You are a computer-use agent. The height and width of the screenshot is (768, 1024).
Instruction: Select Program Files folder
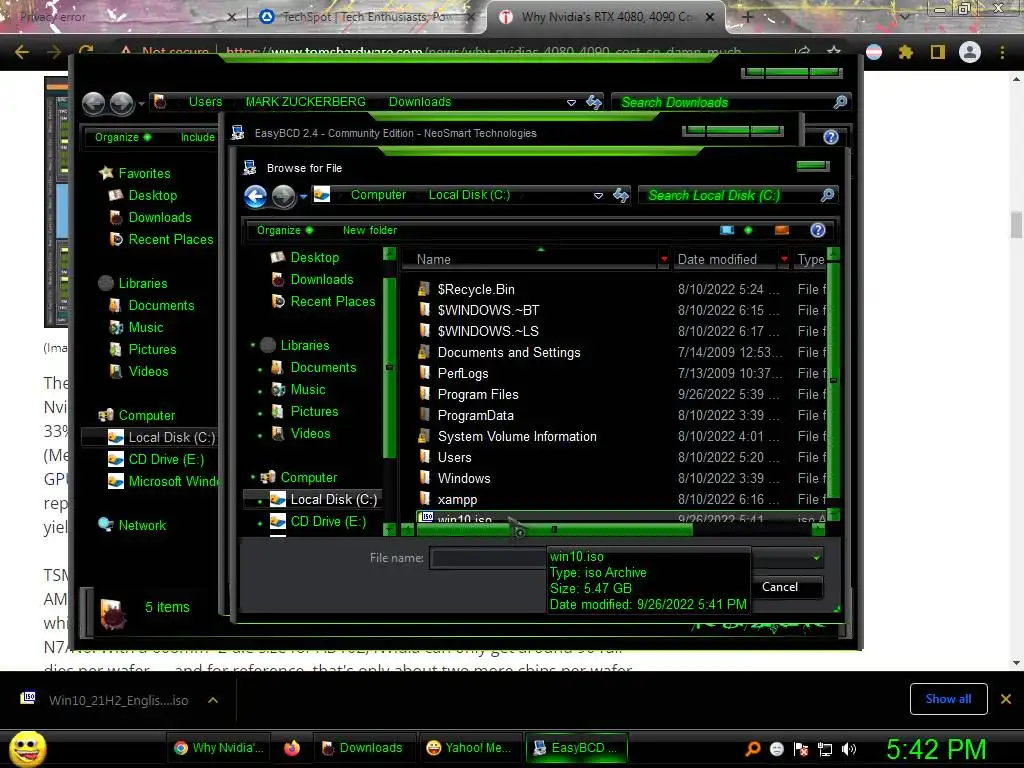(478, 394)
